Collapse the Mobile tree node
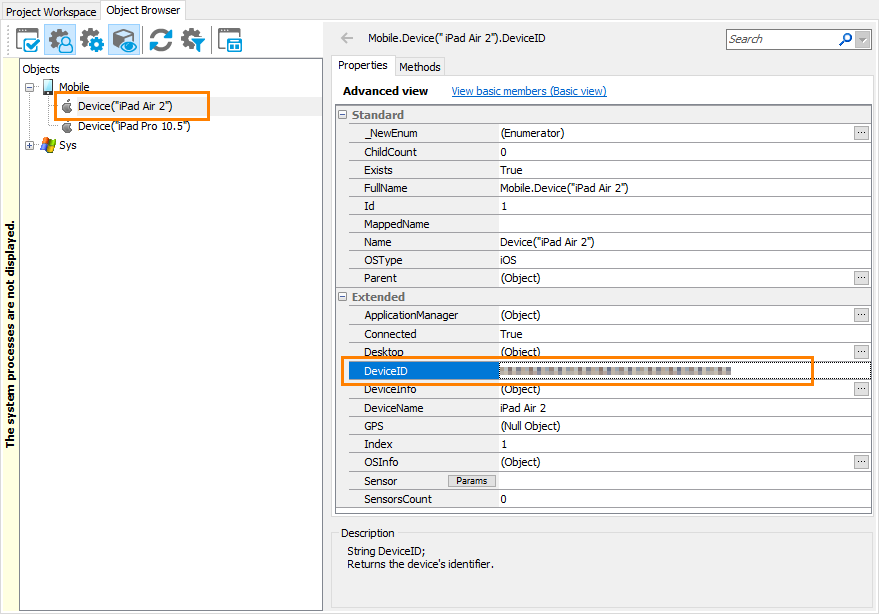Screen dimensions: 879x614 point(30,88)
